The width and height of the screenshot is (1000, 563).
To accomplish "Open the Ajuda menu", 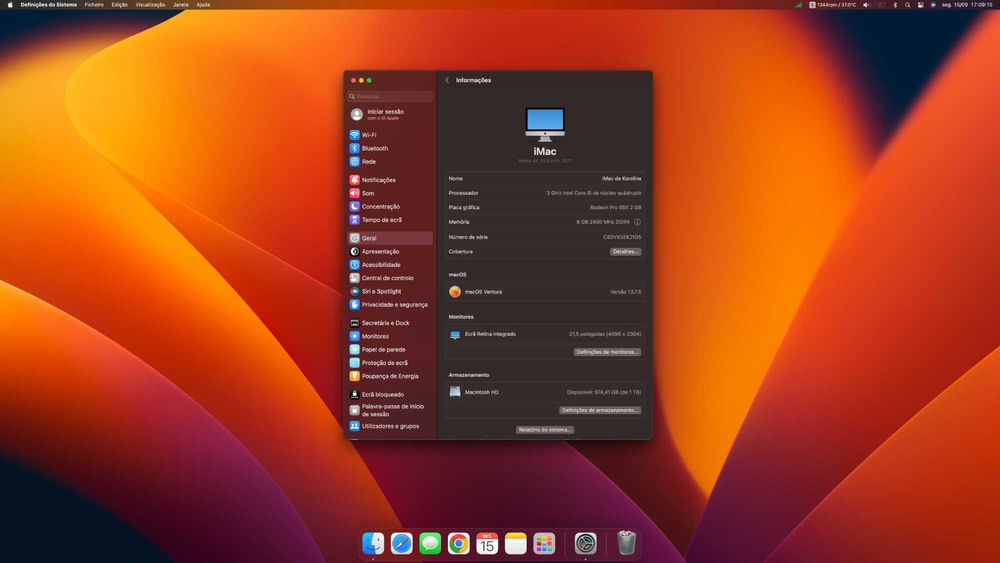I will 203,4.
